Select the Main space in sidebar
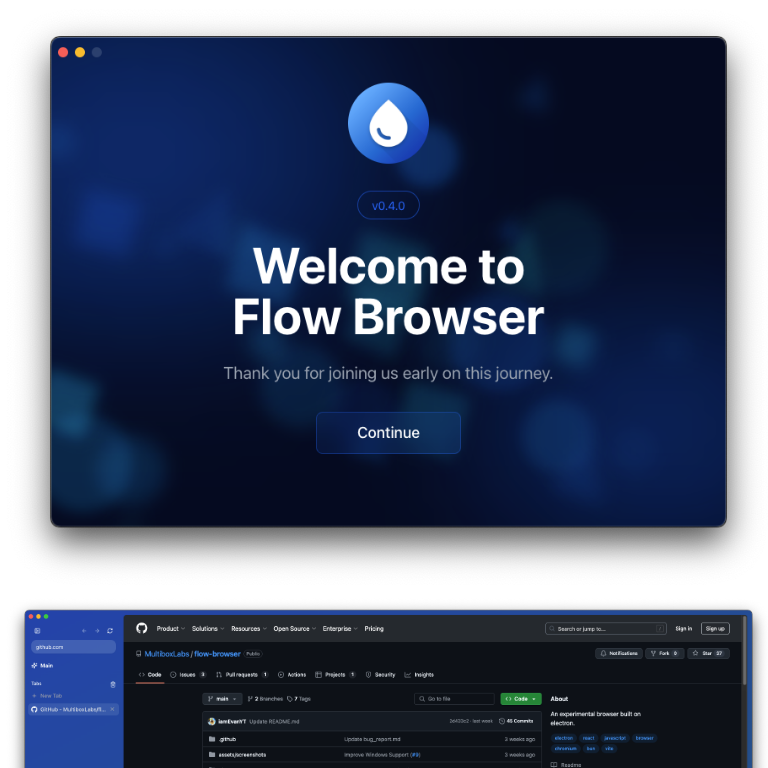768x768 pixels. [42, 665]
